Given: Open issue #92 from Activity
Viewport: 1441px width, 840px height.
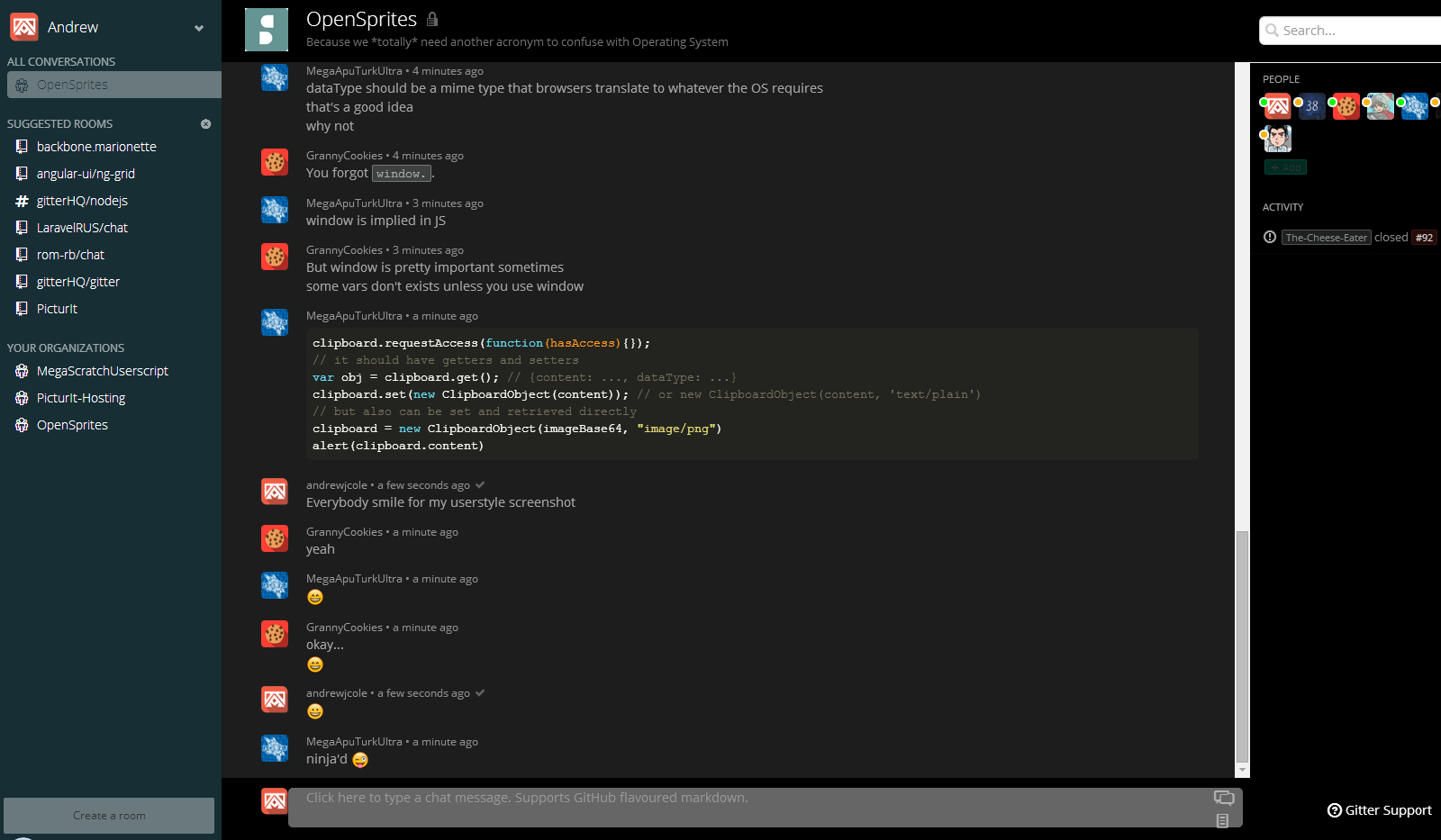Looking at the screenshot, I should (x=1424, y=238).
